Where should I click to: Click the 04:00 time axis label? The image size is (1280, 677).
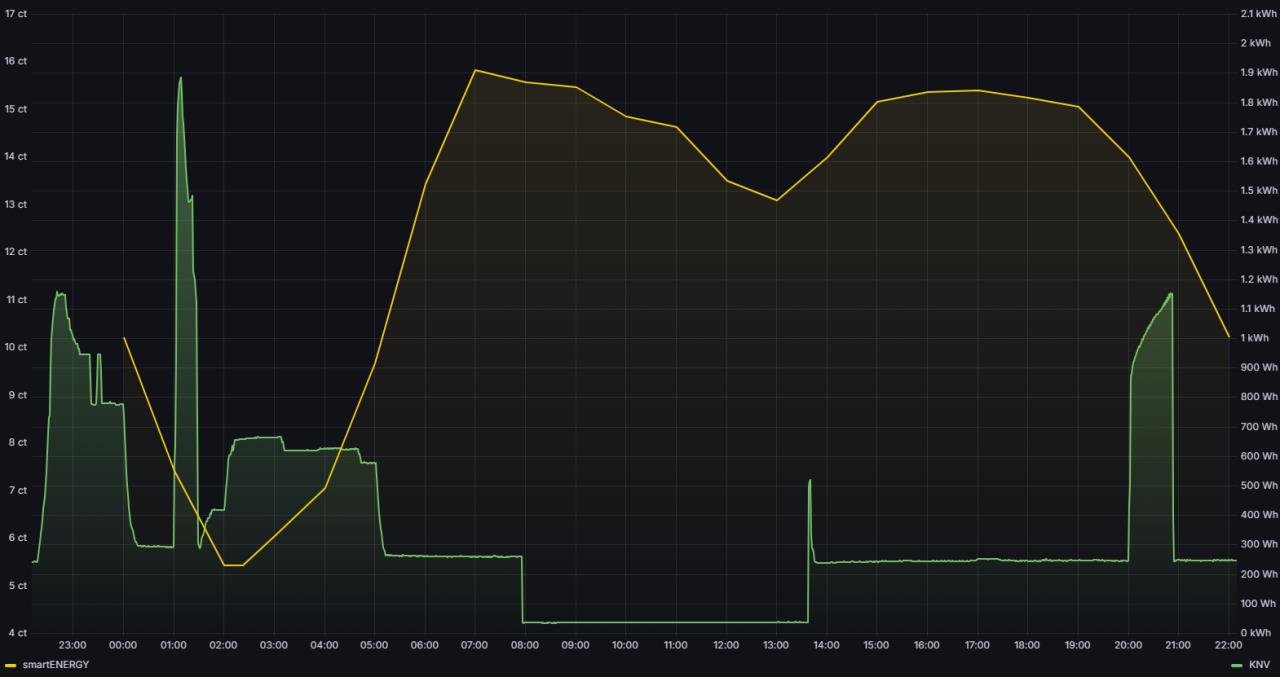click(x=324, y=645)
